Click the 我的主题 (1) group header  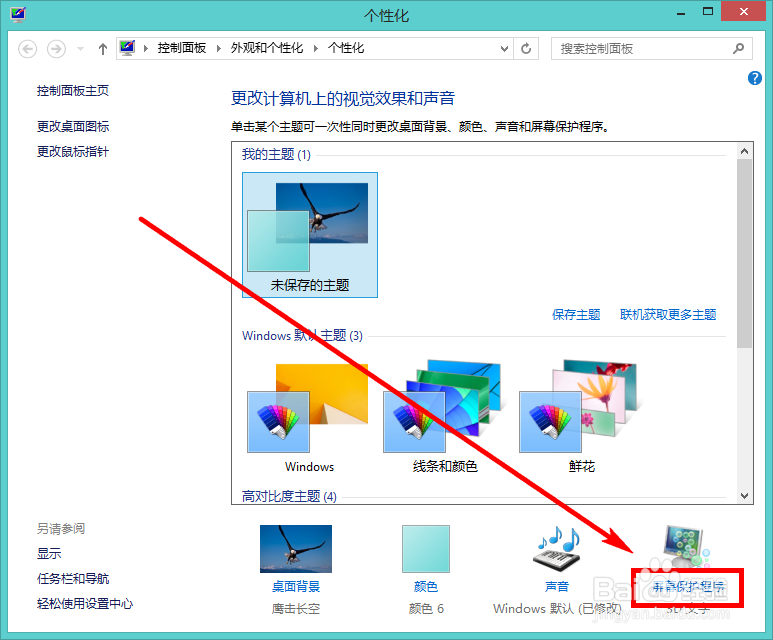(276, 154)
